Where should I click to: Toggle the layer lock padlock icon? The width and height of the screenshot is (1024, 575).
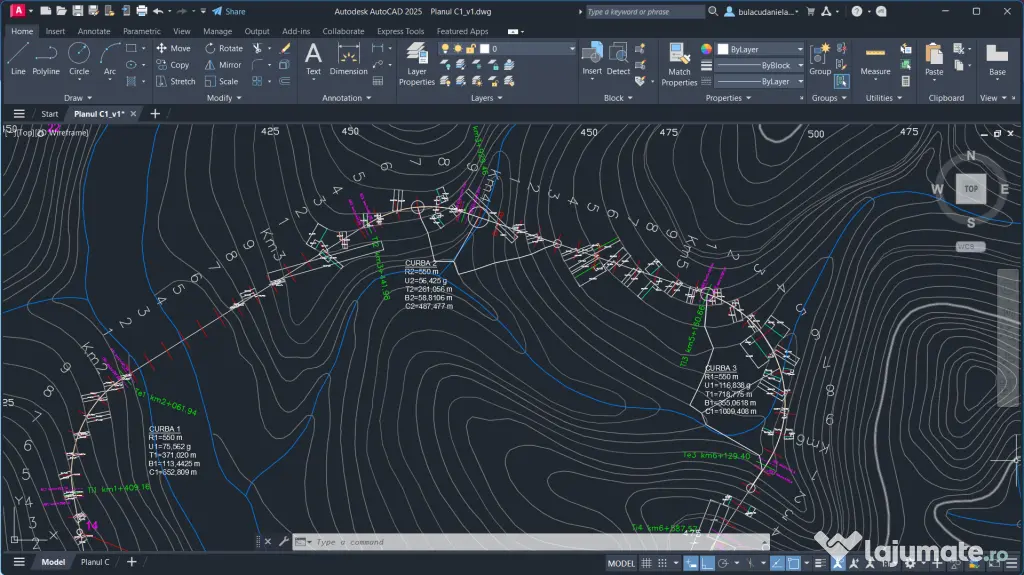point(470,49)
